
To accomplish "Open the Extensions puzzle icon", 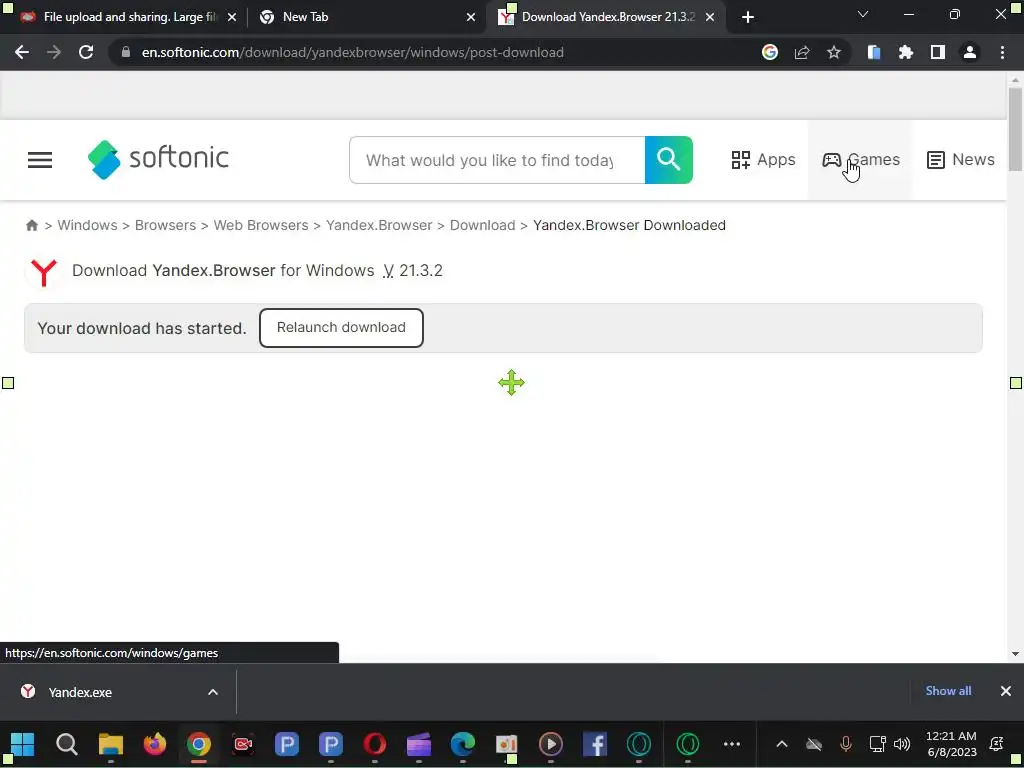I will pyautogui.click(x=906, y=52).
